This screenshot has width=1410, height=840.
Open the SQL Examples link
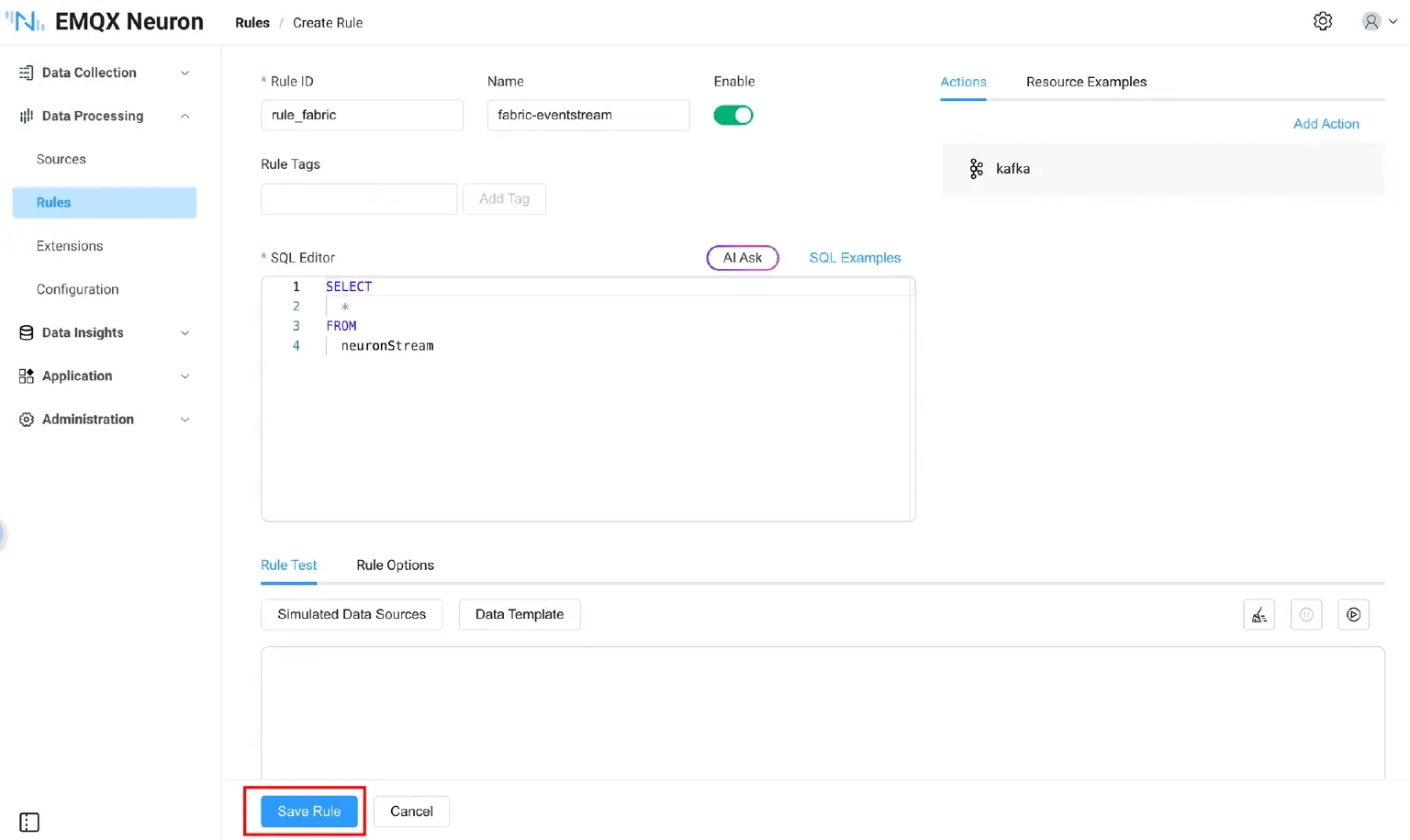(x=854, y=258)
